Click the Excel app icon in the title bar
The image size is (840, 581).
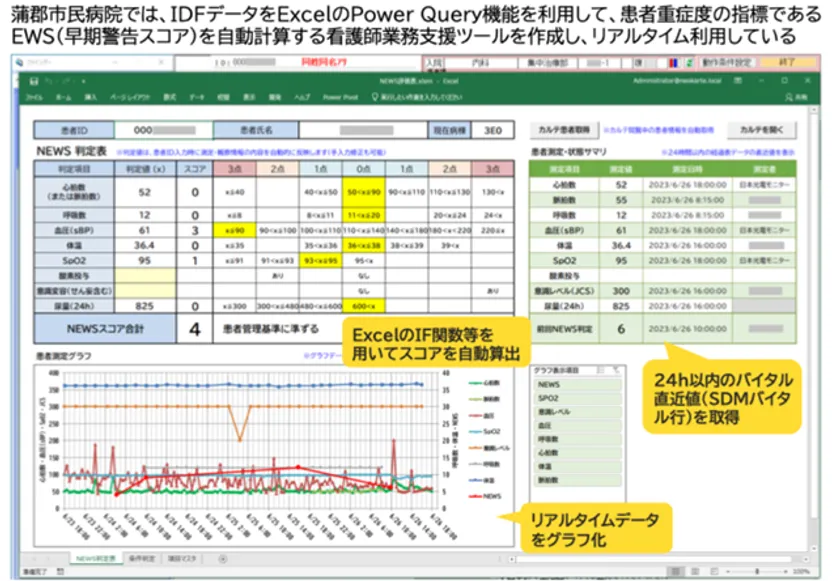click(x=21, y=80)
